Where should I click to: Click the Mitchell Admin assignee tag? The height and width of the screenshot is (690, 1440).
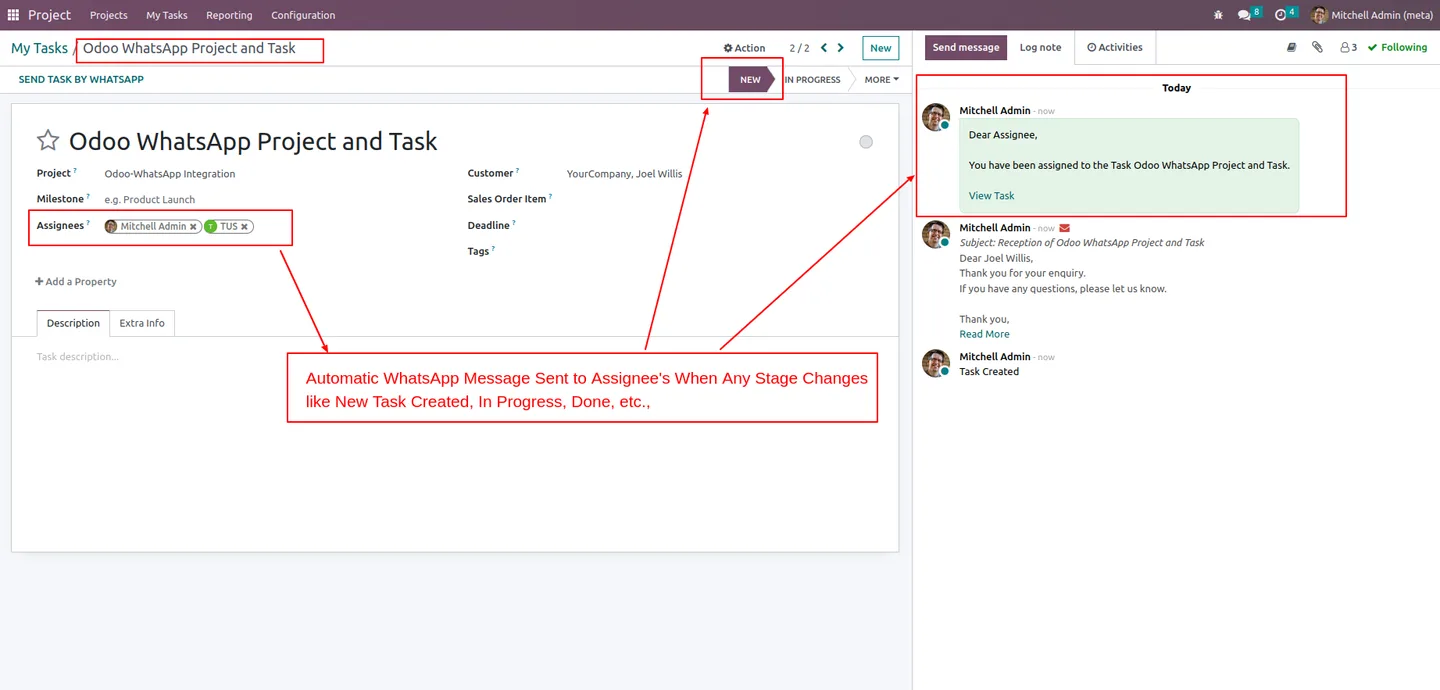(x=152, y=227)
